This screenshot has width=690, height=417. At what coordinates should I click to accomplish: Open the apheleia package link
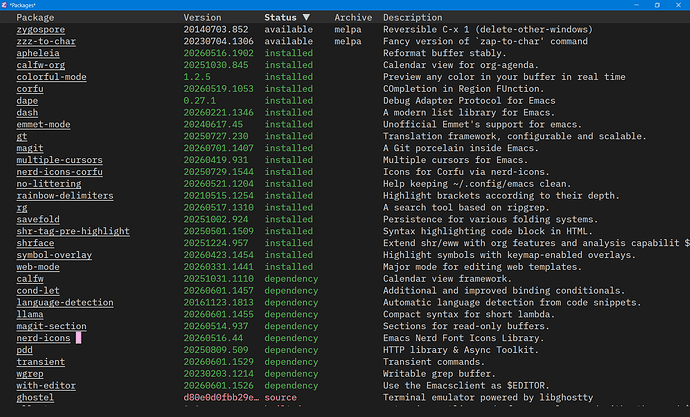[x=38, y=53]
